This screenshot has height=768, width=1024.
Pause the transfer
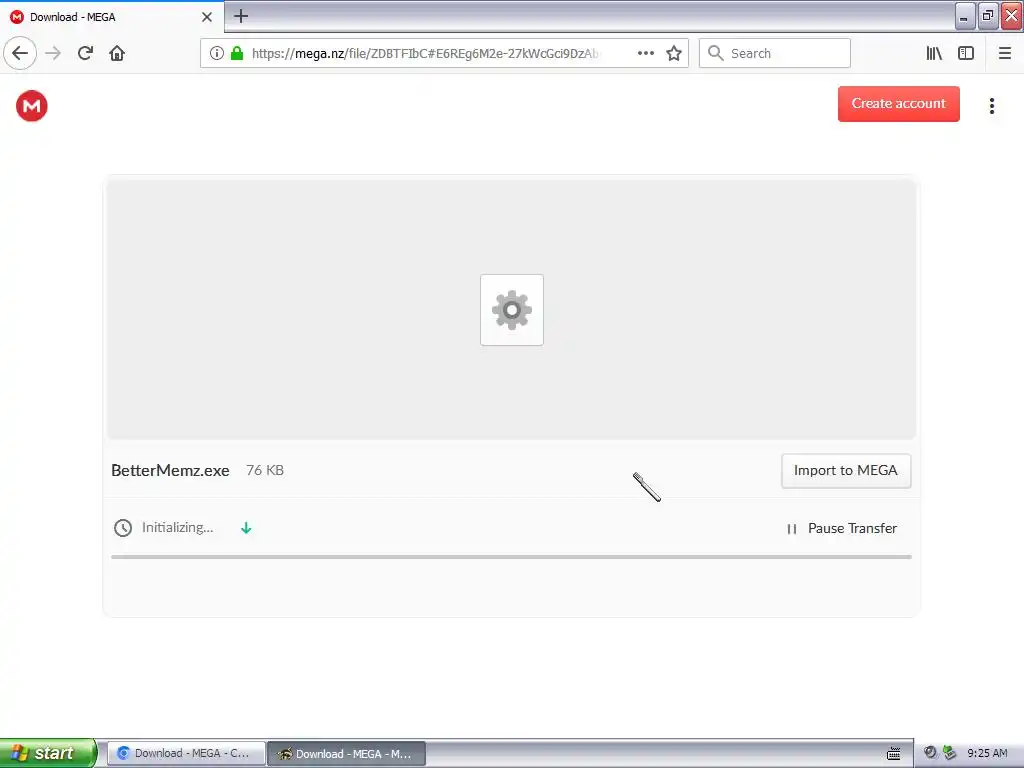841,528
